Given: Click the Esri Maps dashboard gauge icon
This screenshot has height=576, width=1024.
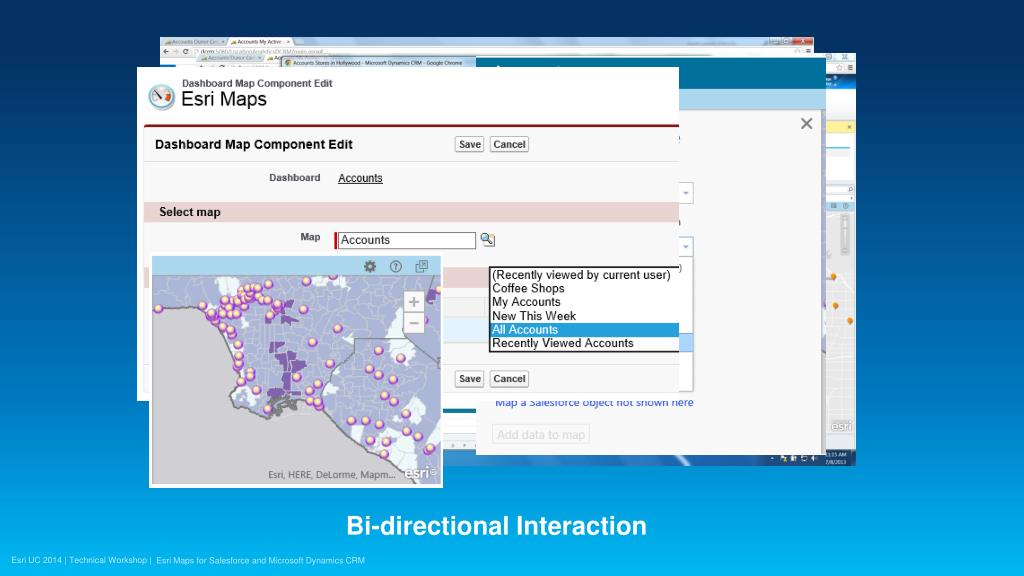Looking at the screenshot, I should pos(161,97).
